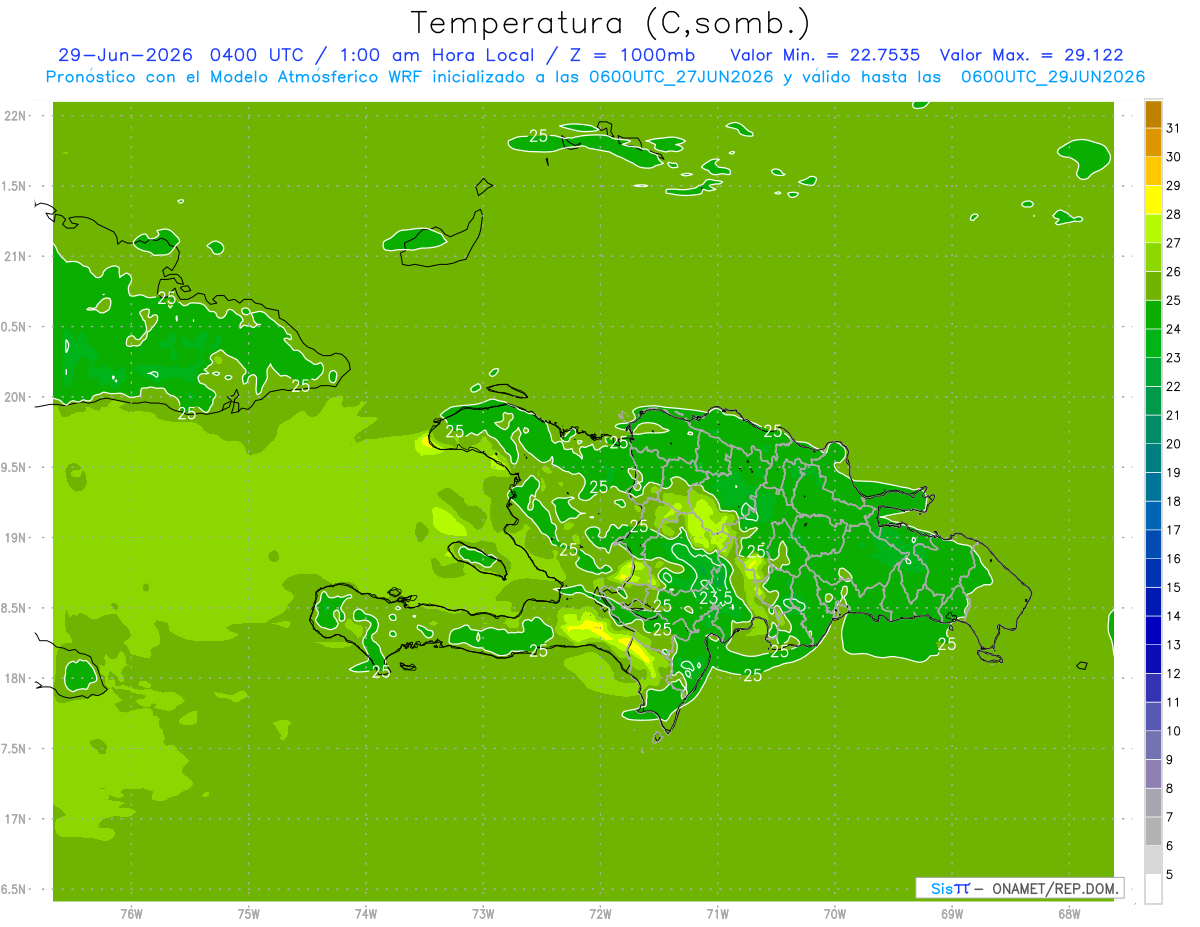Pick the yellow legend swatch between 28 and 29
The height and width of the screenshot is (927, 1200).
click(1153, 201)
